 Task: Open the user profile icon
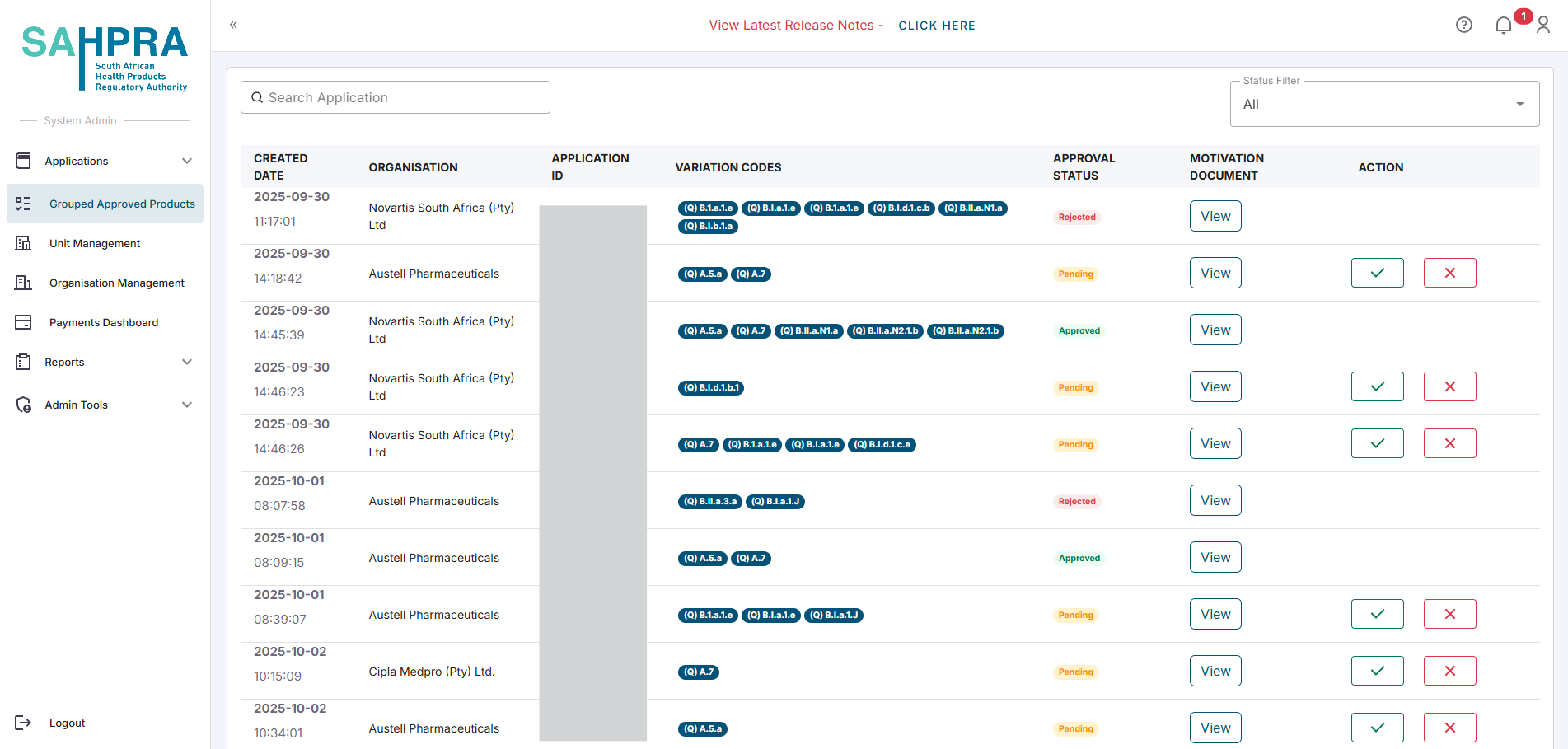click(x=1543, y=26)
